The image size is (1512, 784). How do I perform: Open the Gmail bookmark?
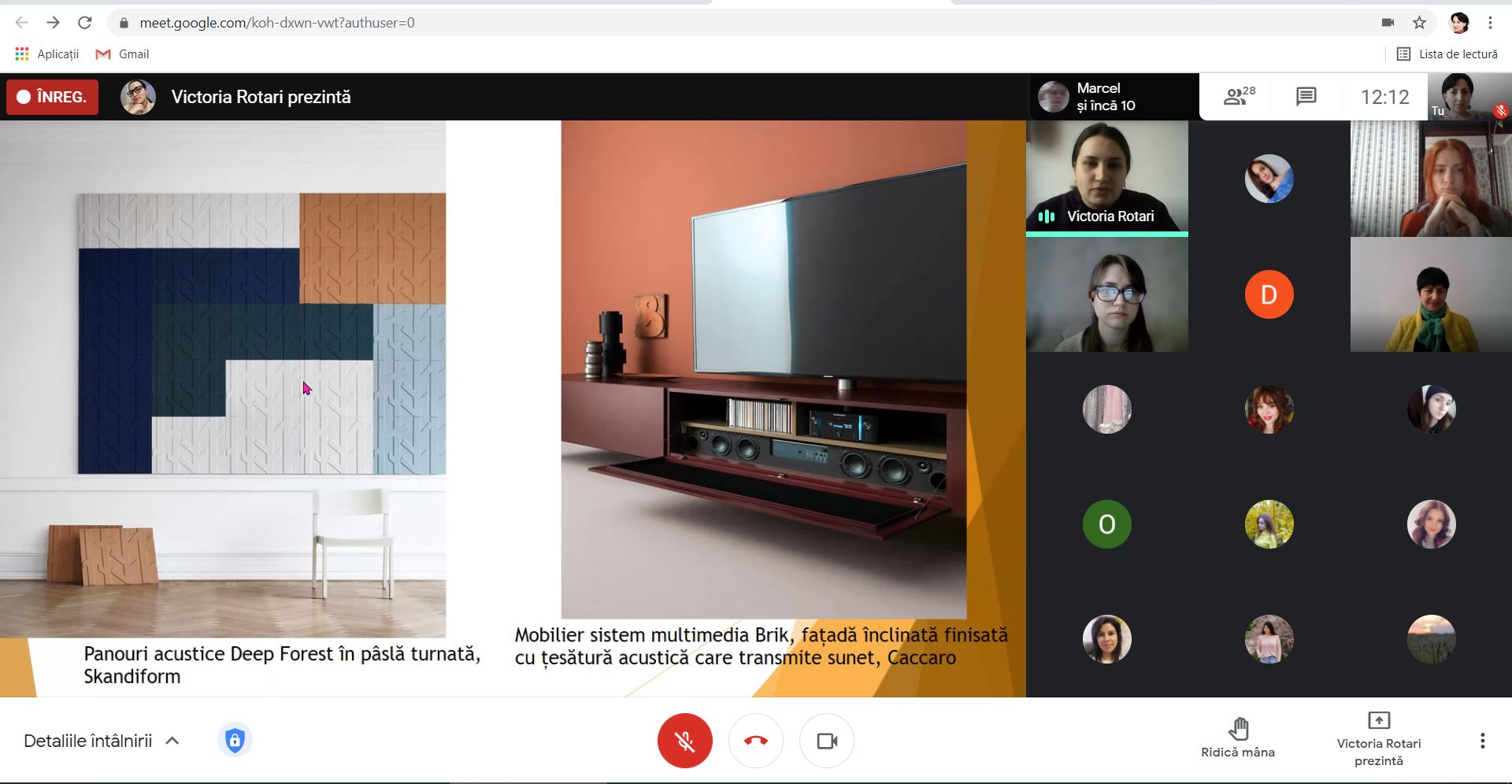tap(123, 54)
